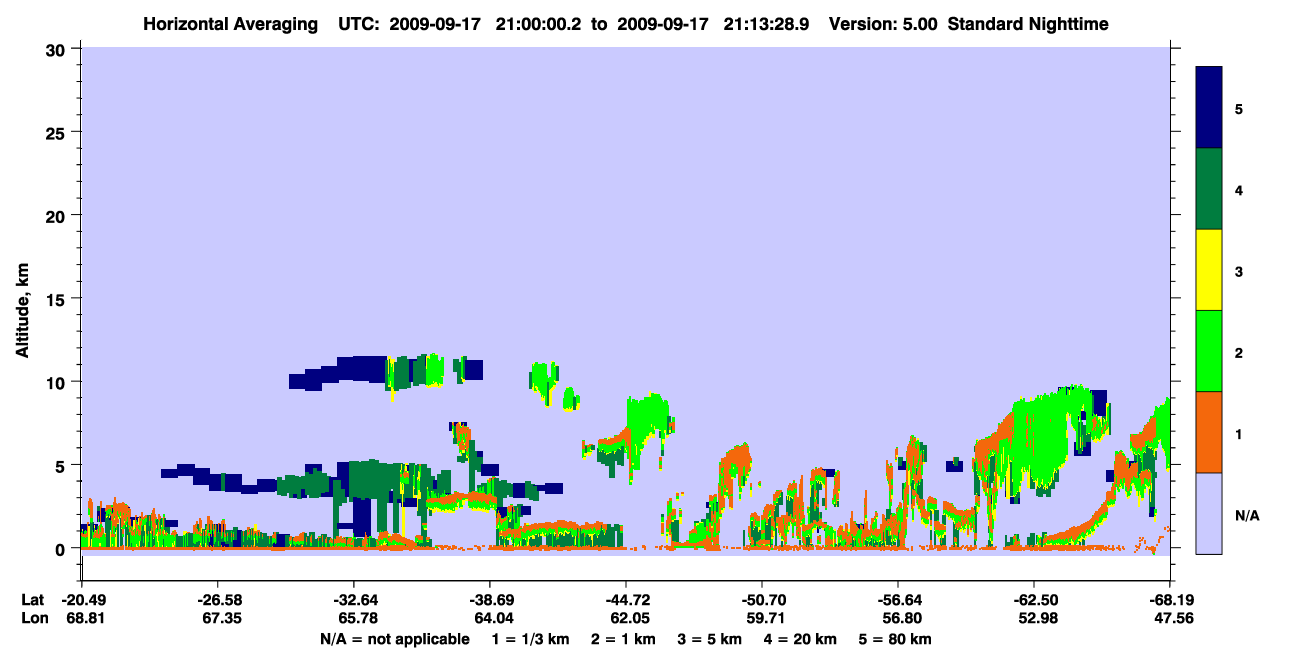Click the 'N/A = not applicable' footnote

[394, 639]
